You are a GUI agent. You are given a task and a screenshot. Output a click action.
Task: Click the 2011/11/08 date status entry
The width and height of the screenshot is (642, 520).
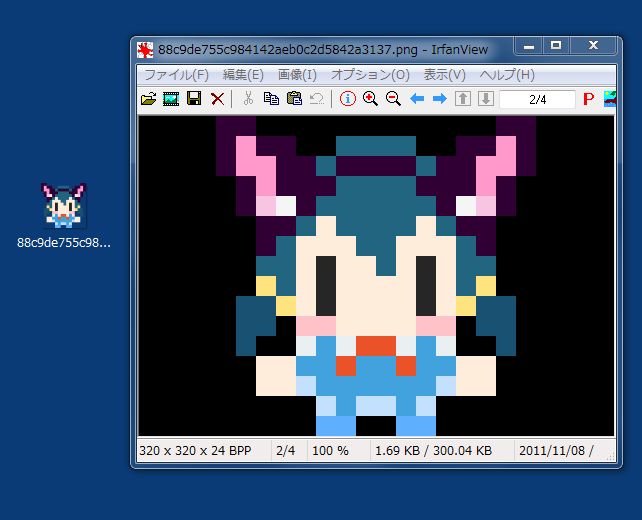(556, 451)
